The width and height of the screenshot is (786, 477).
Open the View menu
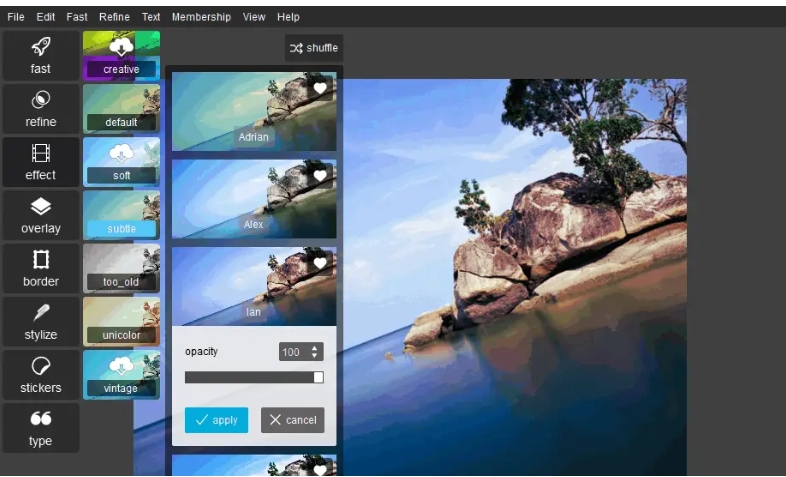pos(254,17)
